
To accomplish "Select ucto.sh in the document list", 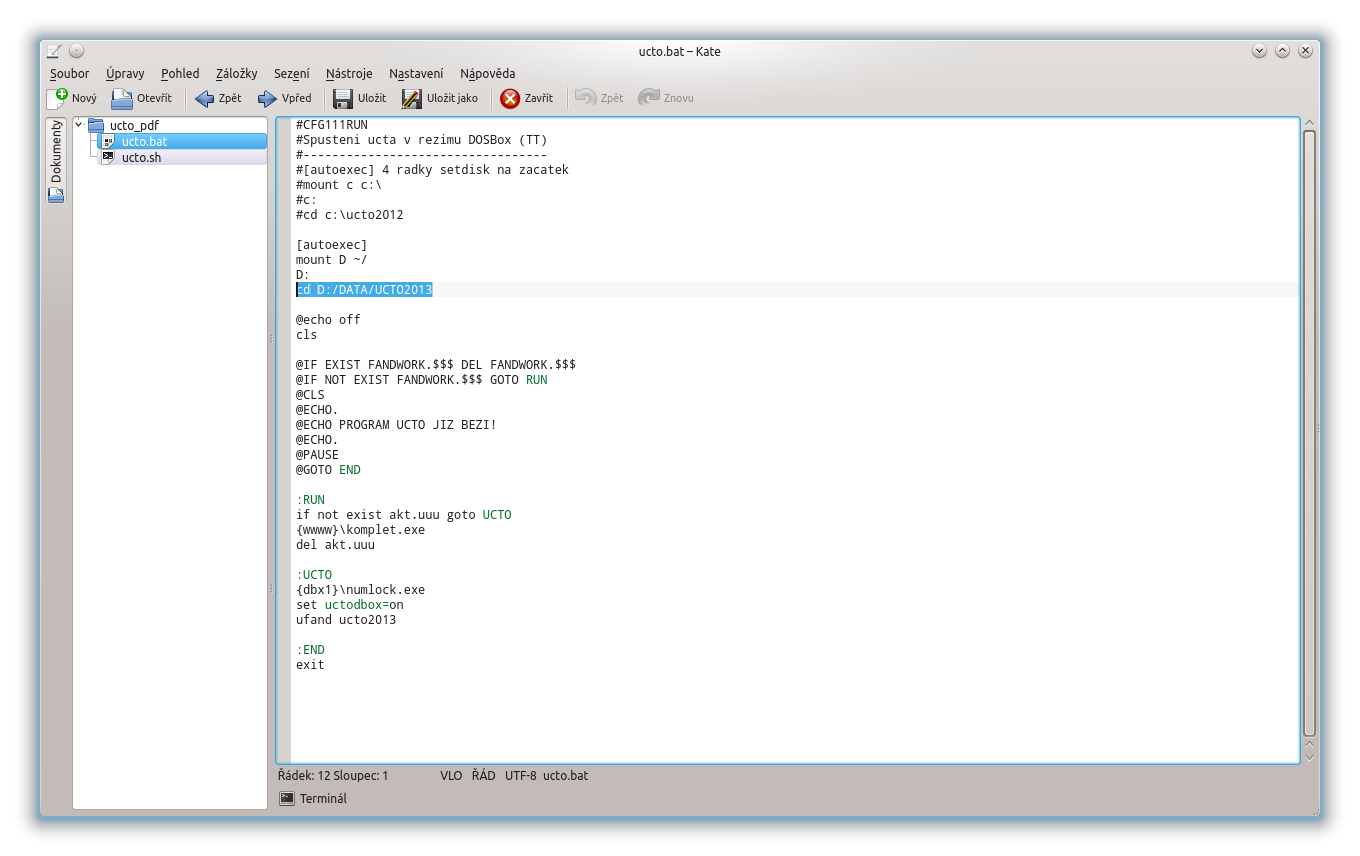I will click(x=182, y=157).
